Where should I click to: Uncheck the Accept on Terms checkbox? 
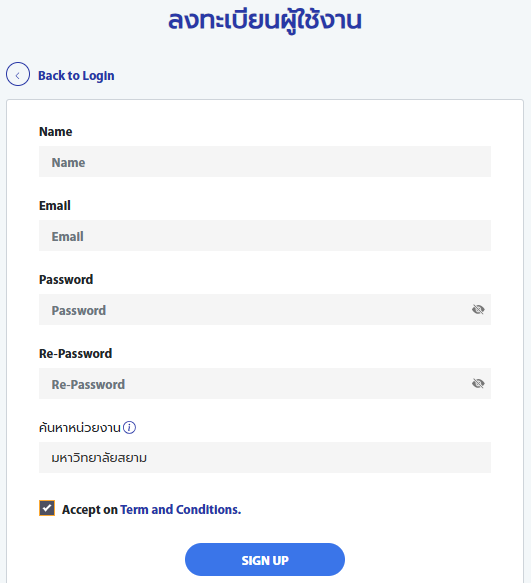pyautogui.click(x=47, y=508)
